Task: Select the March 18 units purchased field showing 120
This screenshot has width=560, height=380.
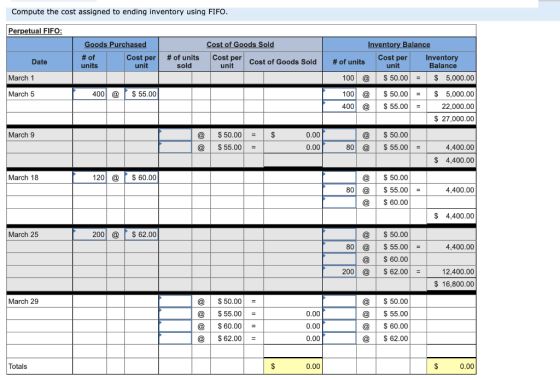Action: pos(89,178)
